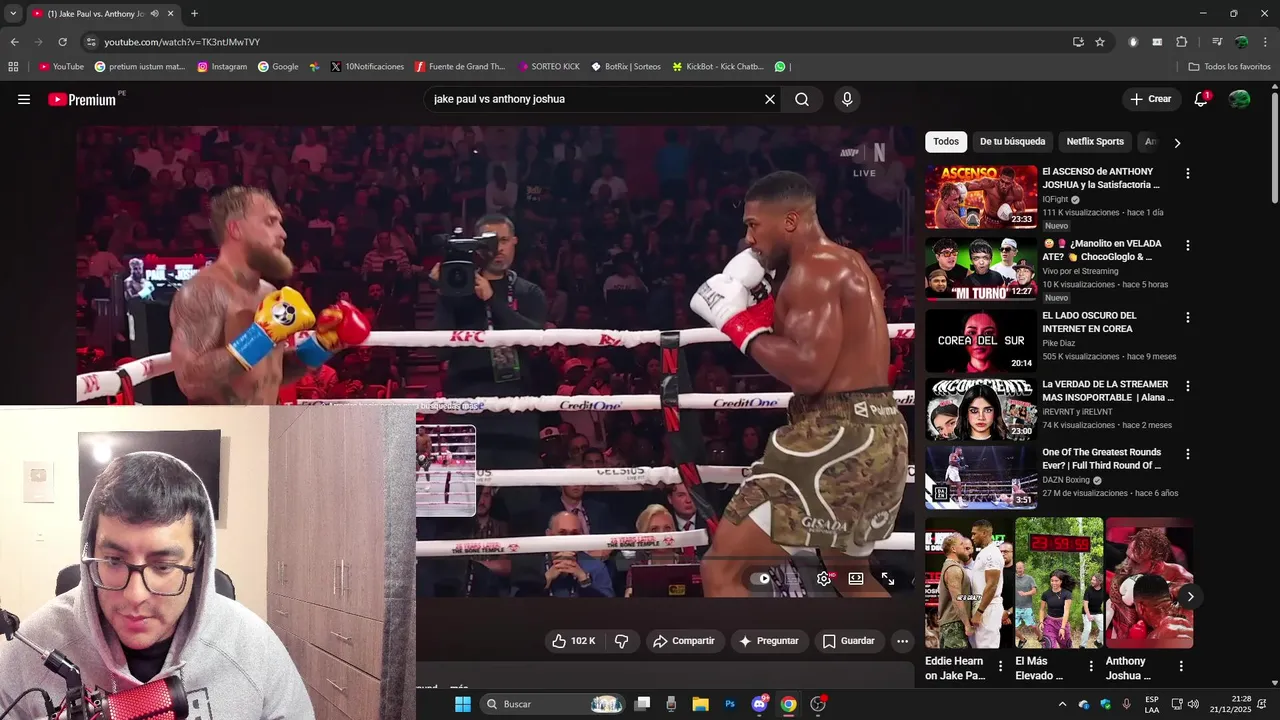Image resolution: width=1280 pixels, height=720 pixels.
Task: Open the Chrome apps grid shortcut
Action: click(13, 67)
